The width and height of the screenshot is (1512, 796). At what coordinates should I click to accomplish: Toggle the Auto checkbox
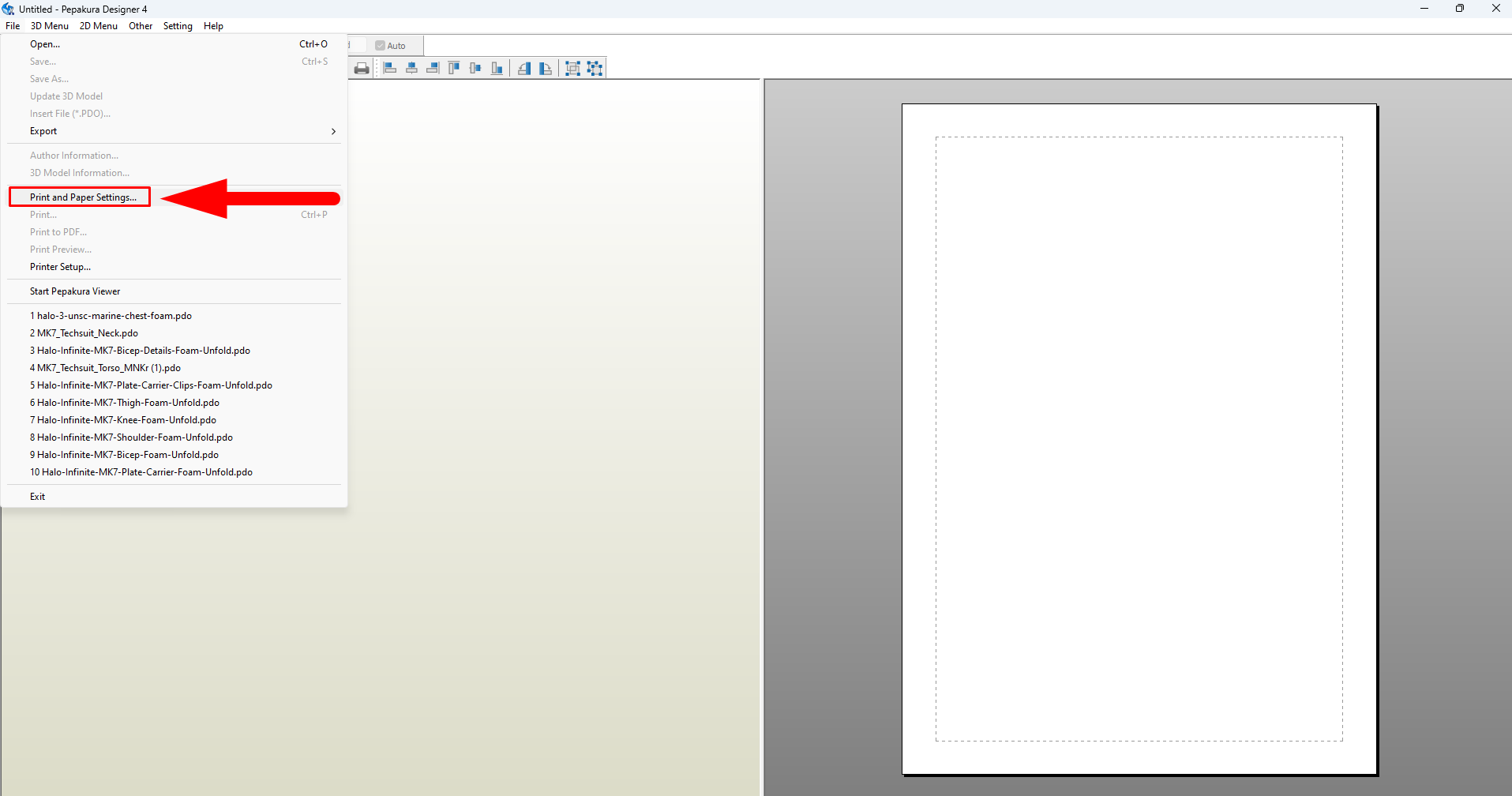[380, 46]
